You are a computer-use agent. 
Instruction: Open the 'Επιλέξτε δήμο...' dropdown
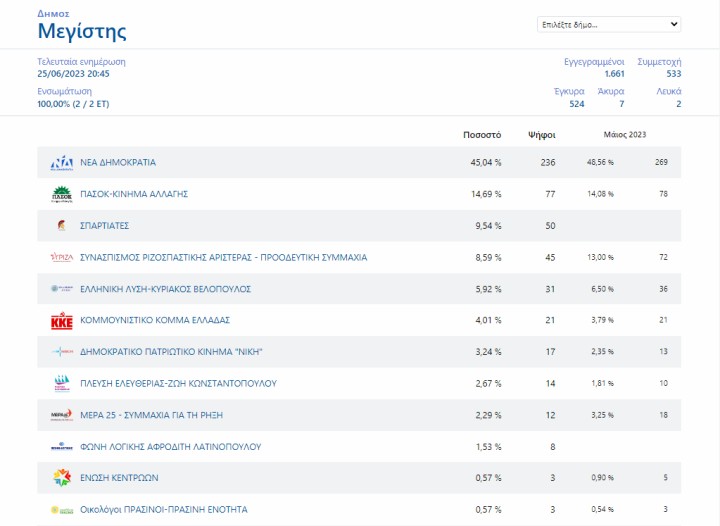click(x=608, y=24)
